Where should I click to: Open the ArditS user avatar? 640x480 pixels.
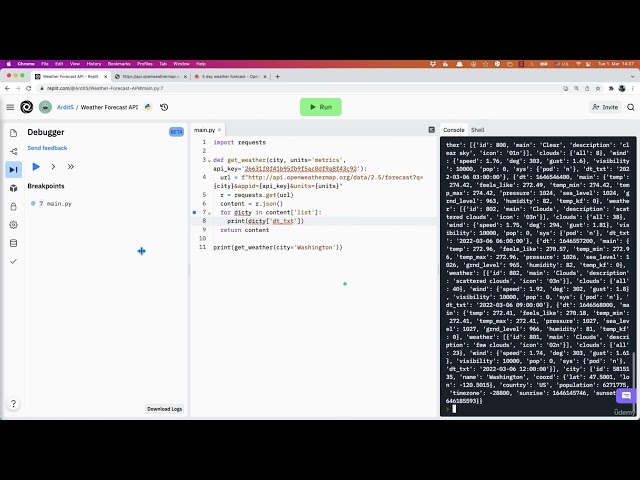tap(45, 107)
